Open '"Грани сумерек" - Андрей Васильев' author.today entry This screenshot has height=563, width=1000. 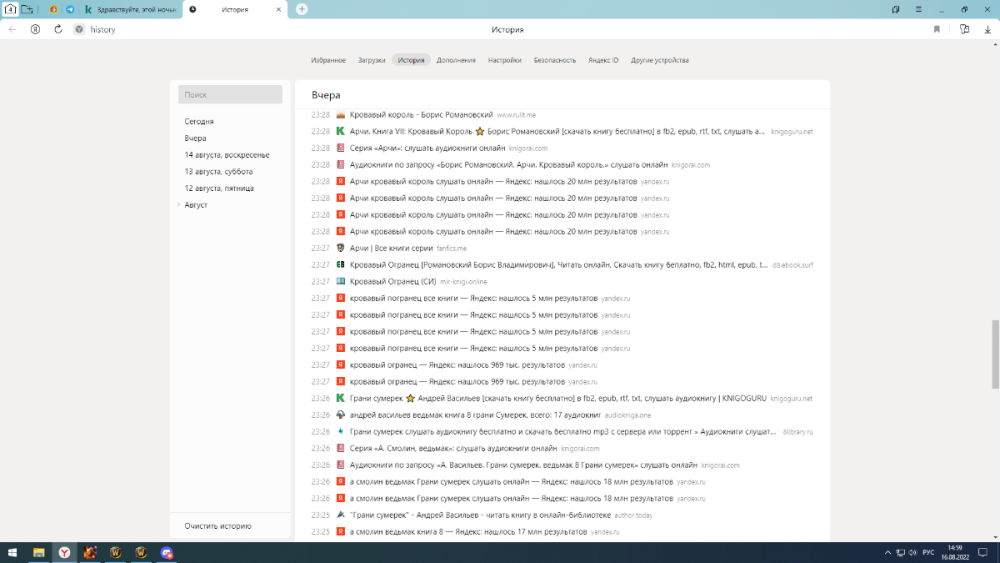(480, 515)
